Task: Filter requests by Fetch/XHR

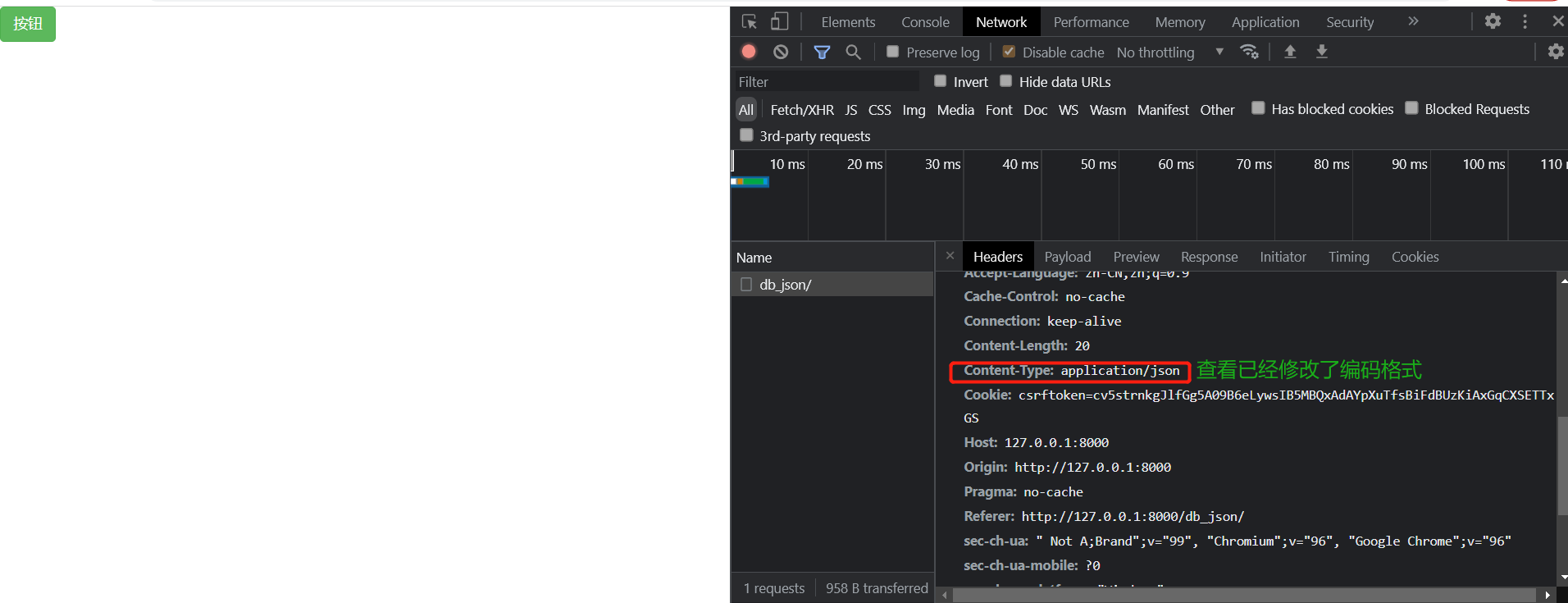Action: pos(802,109)
